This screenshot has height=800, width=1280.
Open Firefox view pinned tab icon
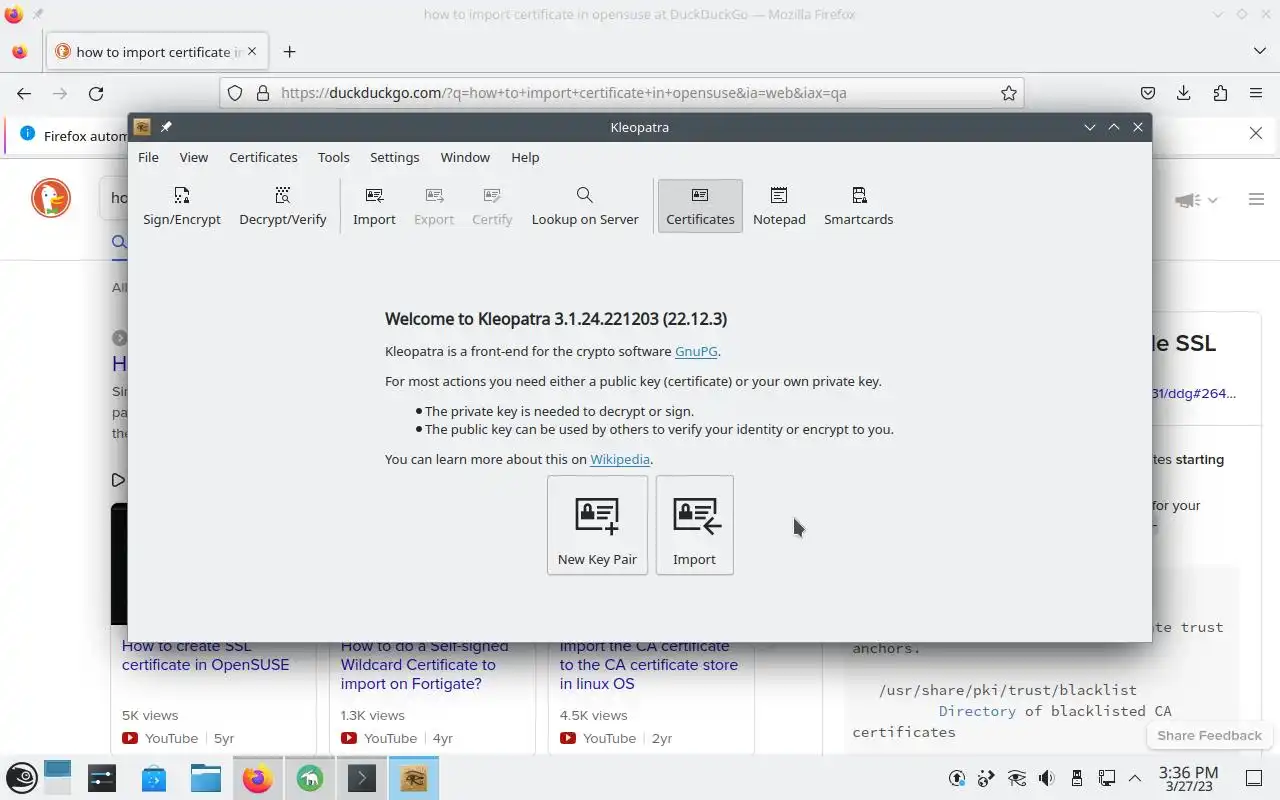pos(19,52)
